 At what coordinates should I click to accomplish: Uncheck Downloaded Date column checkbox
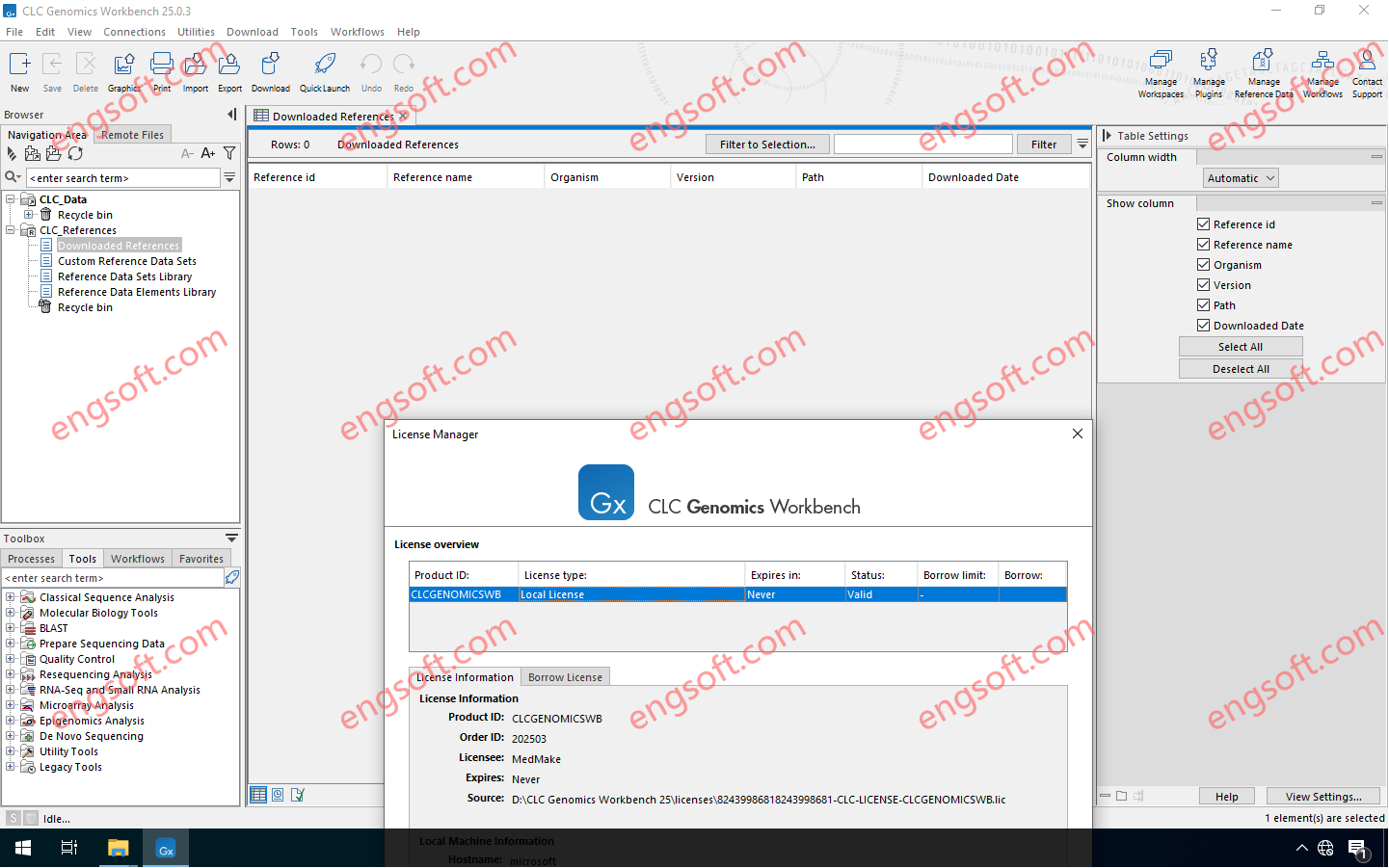[x=1203, y=325]
